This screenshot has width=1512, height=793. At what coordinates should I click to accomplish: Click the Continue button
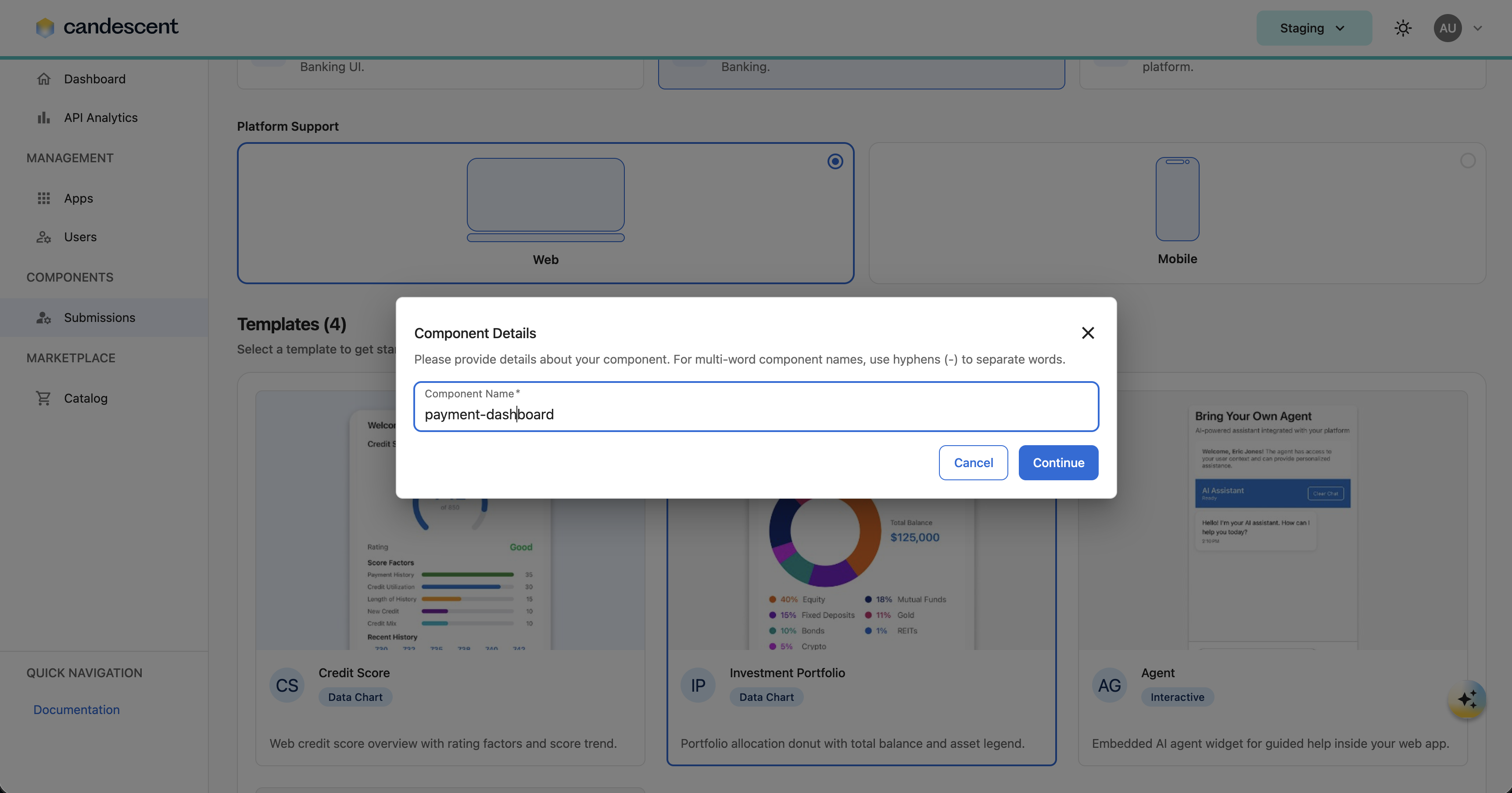[1058, 463]
